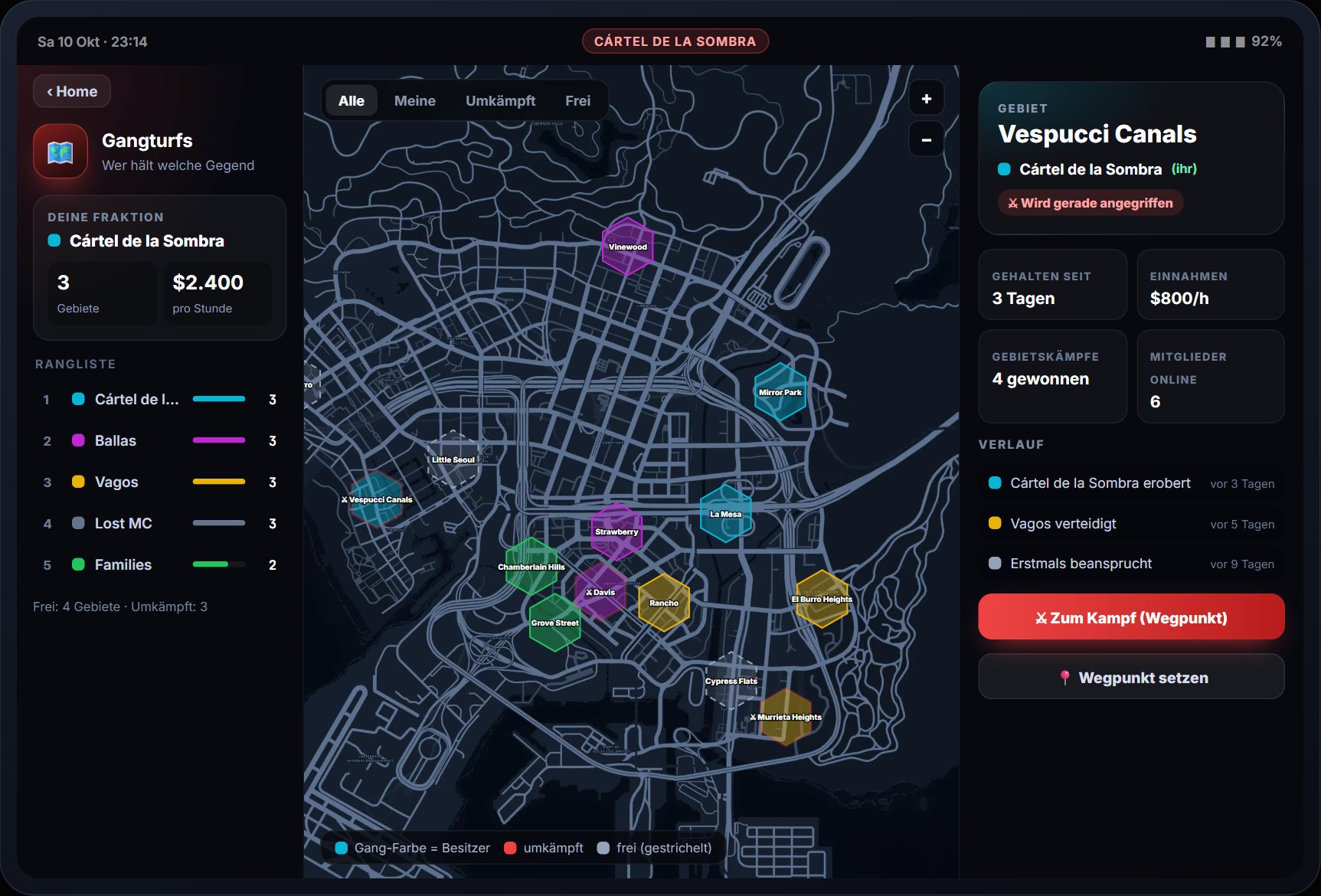Click the contested Davis hexagon
Screen dimensions: 1321x896
tap(600, 592)
